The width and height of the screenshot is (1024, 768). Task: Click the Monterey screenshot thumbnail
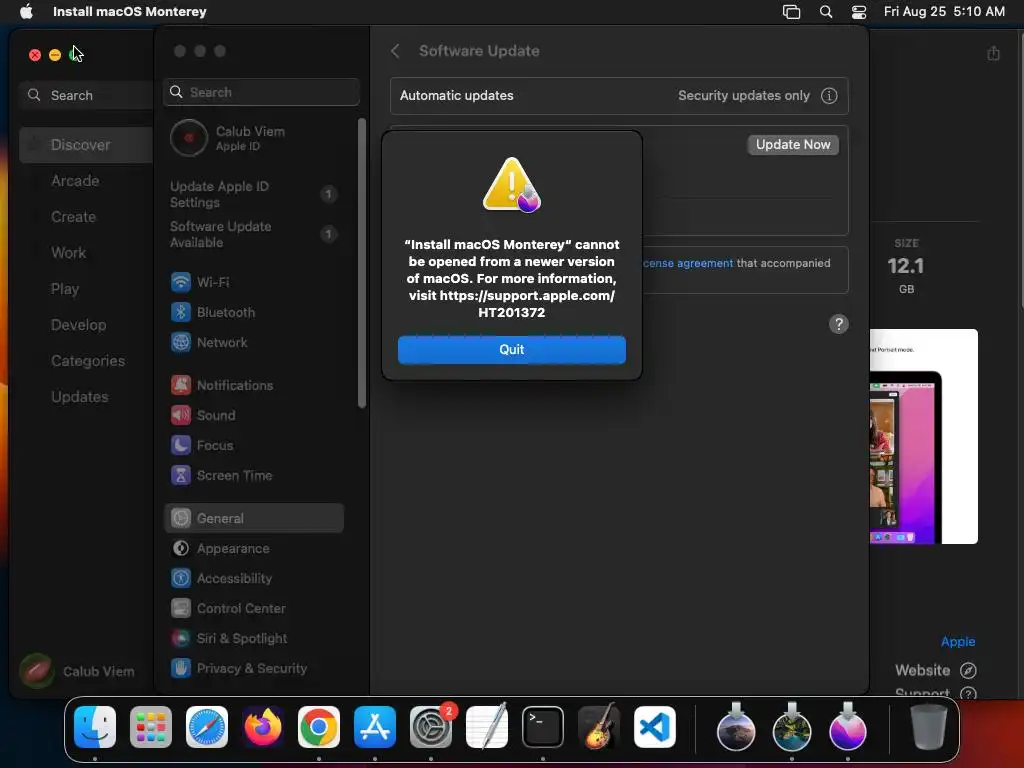pyautogui.click(x=923, y=436)
